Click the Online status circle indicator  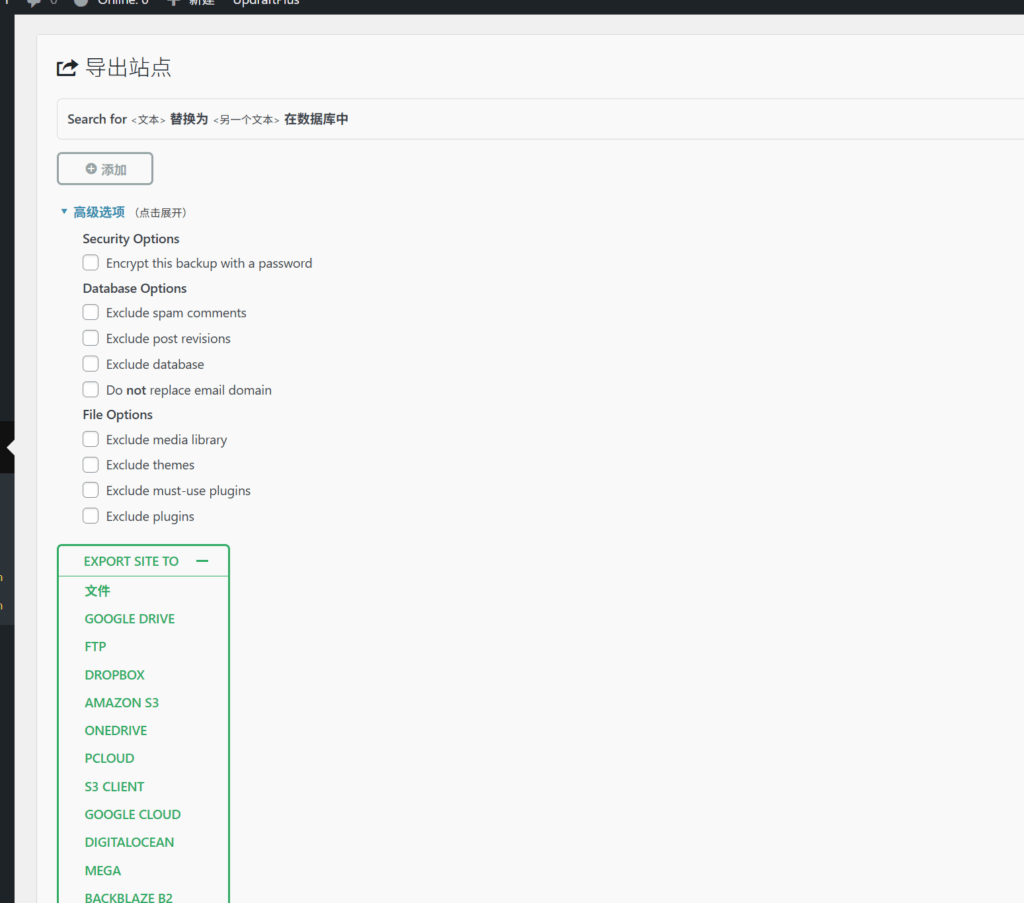81,3
